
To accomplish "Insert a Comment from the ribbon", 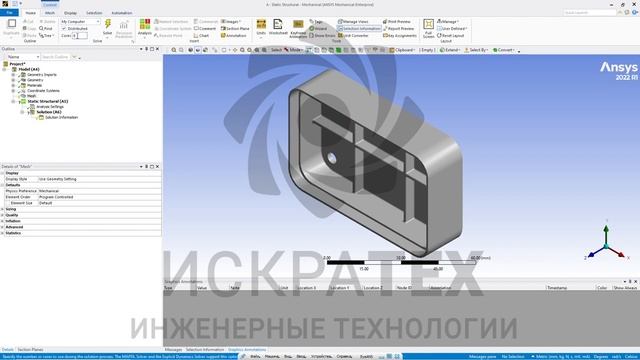I will (x=205, y=29).
